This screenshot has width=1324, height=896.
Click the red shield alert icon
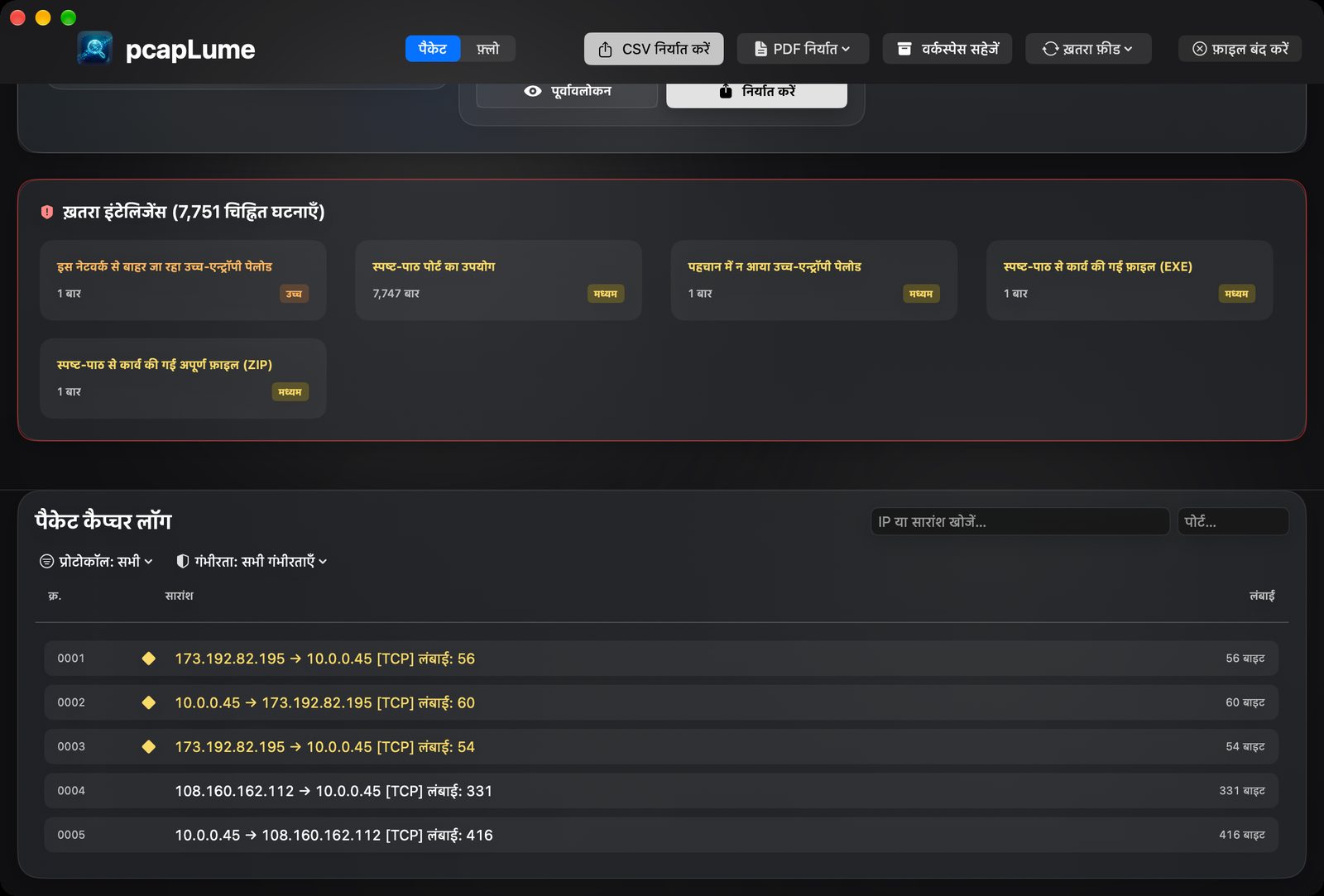tap(47, 213)
